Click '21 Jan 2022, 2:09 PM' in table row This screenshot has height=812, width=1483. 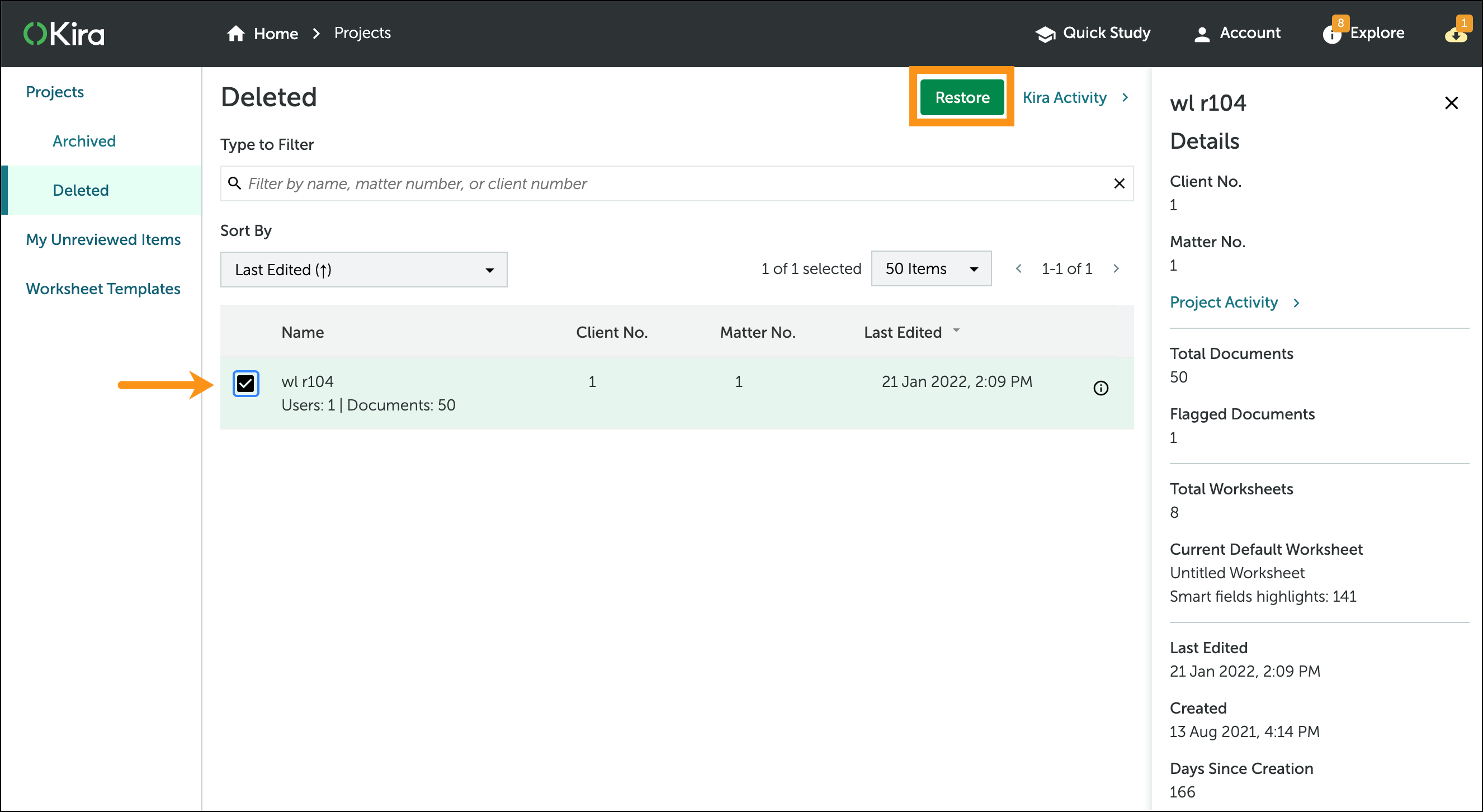click(956, 381)
